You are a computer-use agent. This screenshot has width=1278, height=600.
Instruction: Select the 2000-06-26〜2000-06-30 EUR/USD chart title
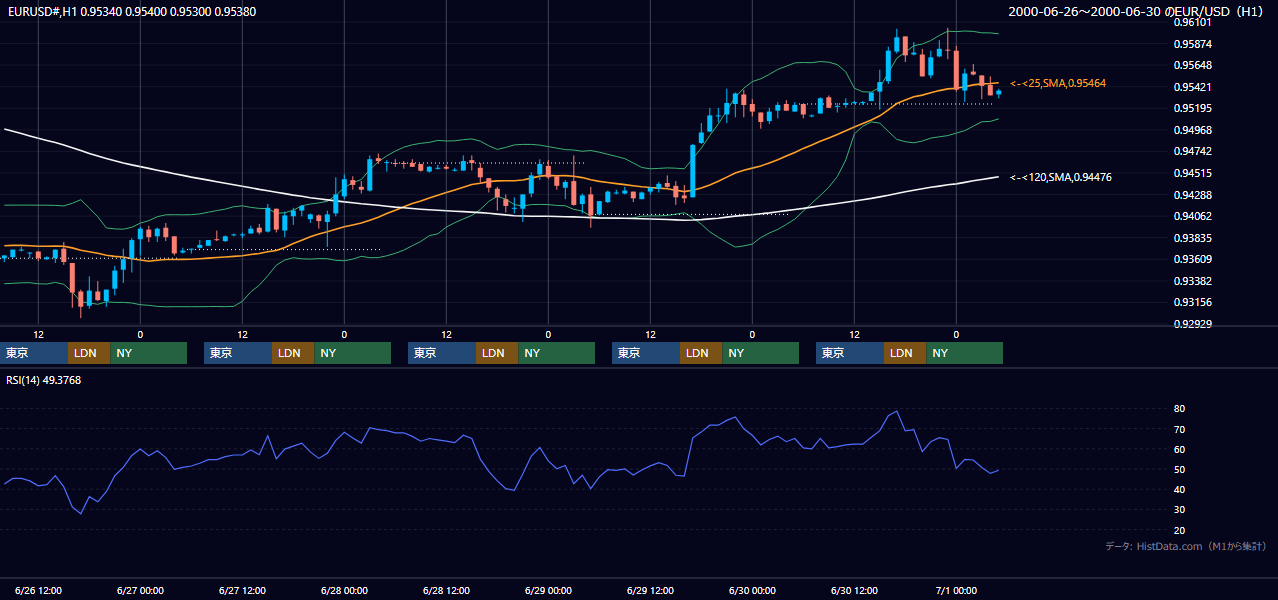[x=1138, y=12]
